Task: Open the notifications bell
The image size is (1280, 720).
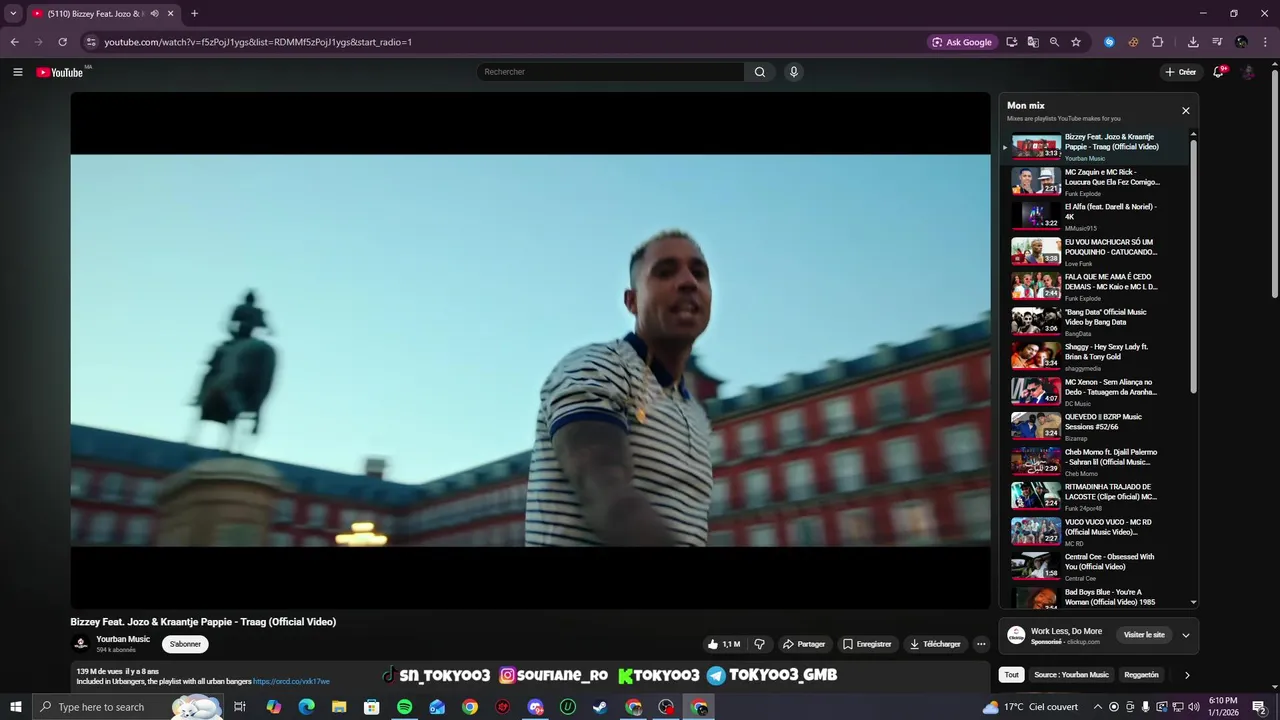Action: click(x=1219, y=72)
